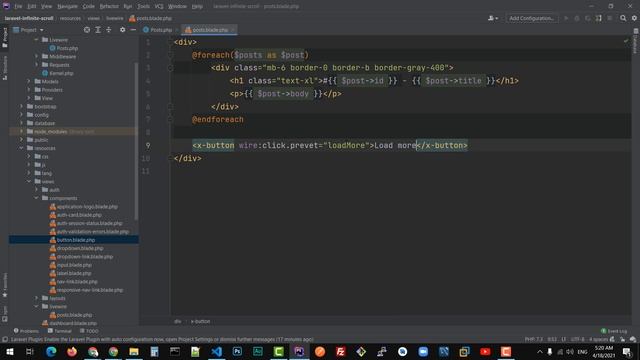
Task: Close the posts.blade.php tab
Action: (x=233, y=30)
